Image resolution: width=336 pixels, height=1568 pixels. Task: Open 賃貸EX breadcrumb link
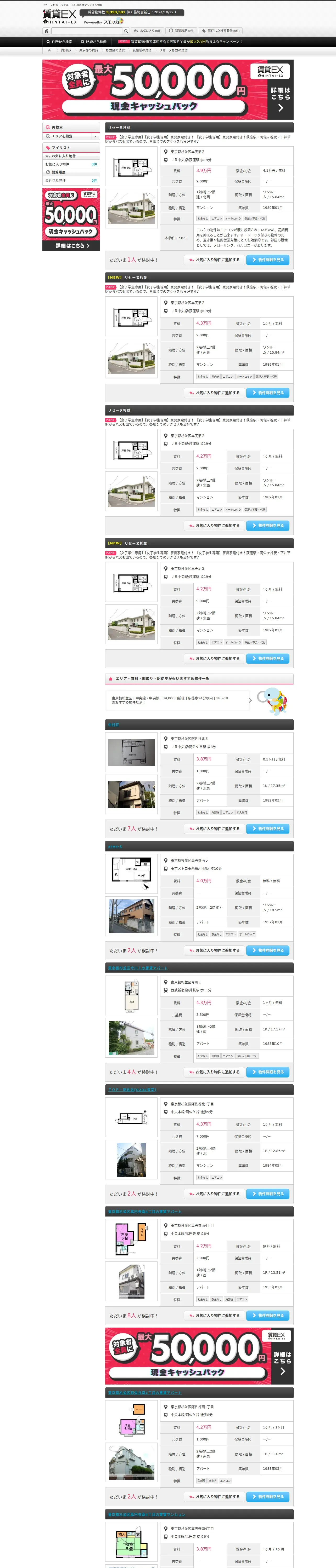66,50
